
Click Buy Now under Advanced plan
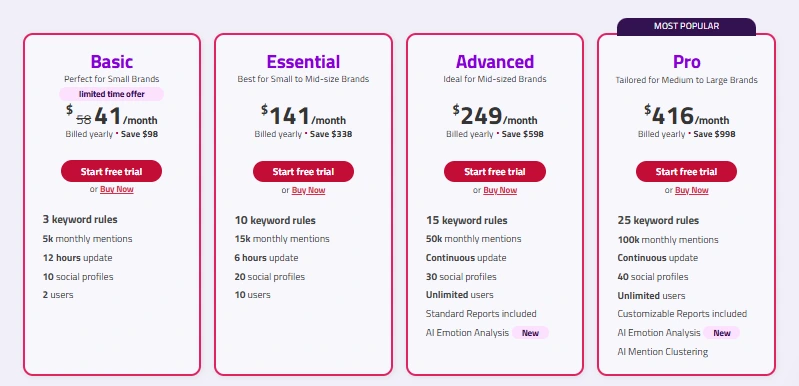coord(500,190)
